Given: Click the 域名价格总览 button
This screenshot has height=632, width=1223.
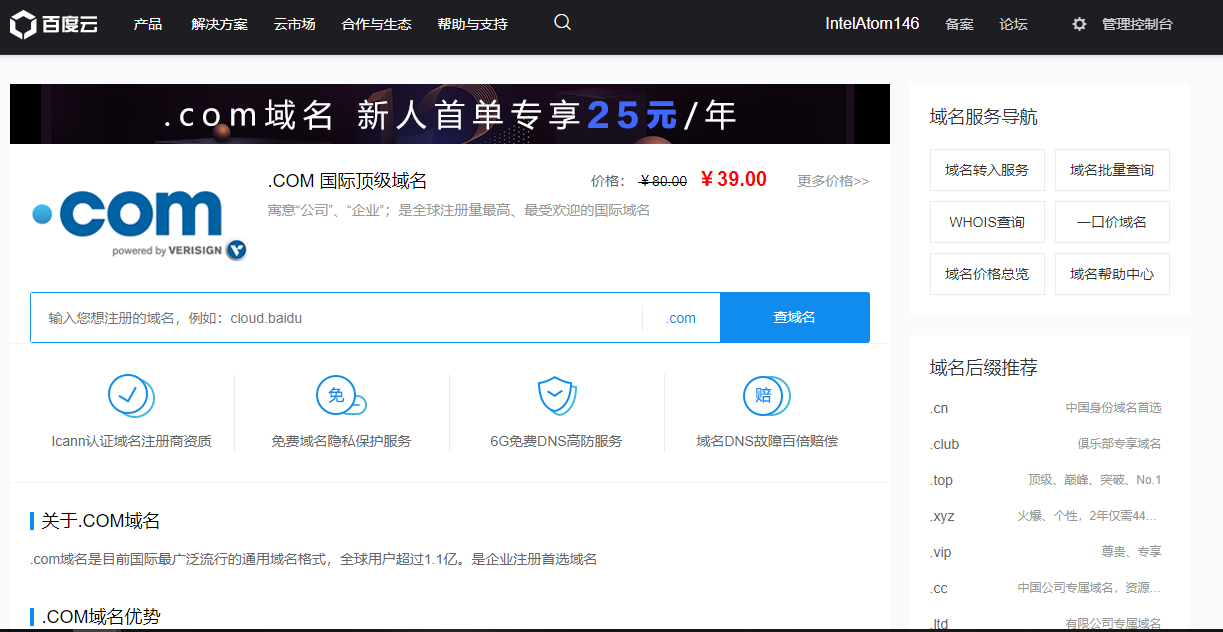Looking at the screenshot, I should pos(987,274).
